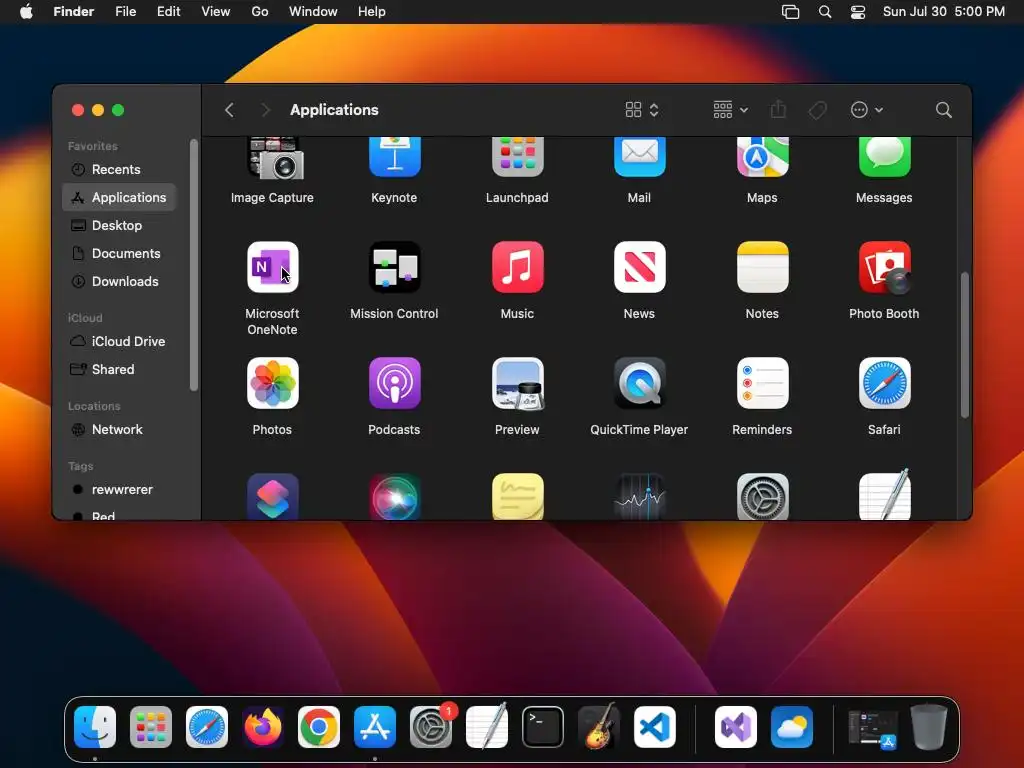This screenshot has height=768, width=1024.
Task: Open the Keynote app icon
Action: coord(394,157)
